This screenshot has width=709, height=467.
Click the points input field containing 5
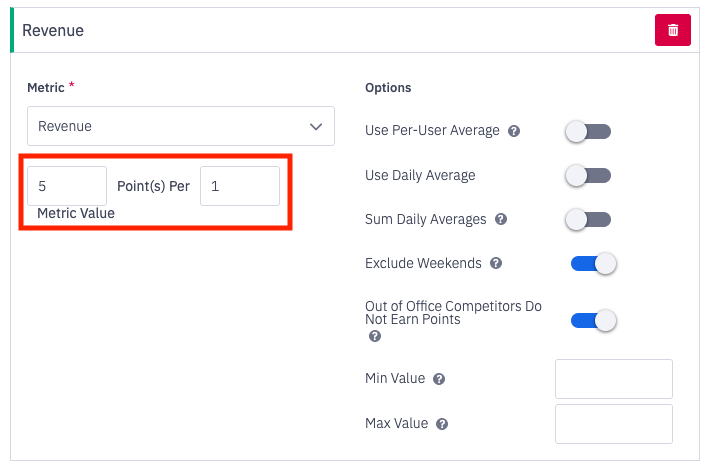click(67, 186)
